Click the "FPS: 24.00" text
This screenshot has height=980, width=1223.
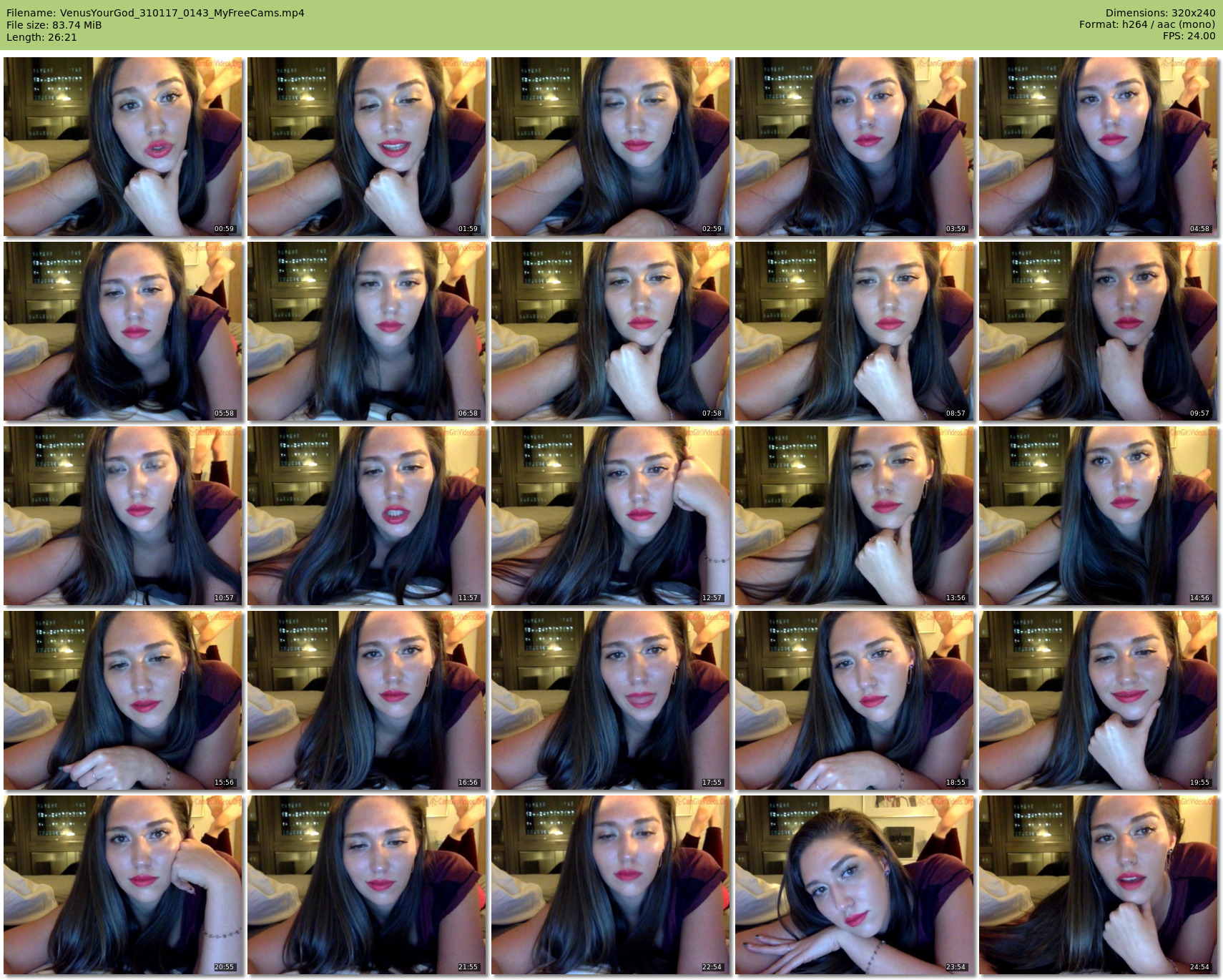(1189, 36)
